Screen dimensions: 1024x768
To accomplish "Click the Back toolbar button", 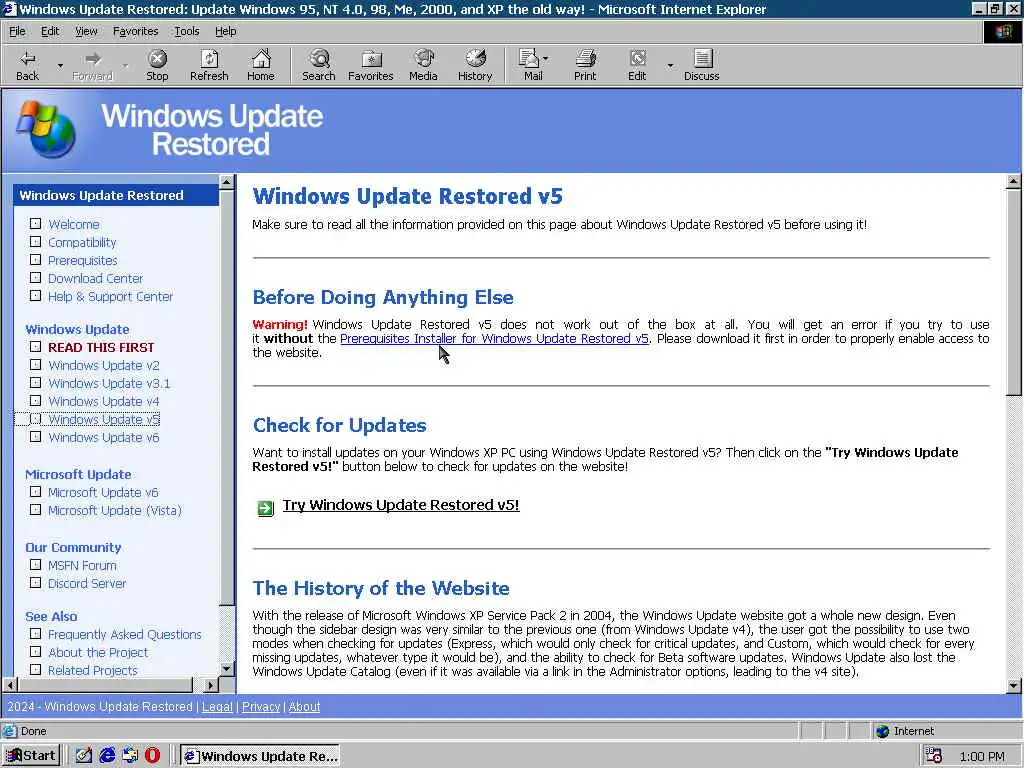I will (27, 65).
